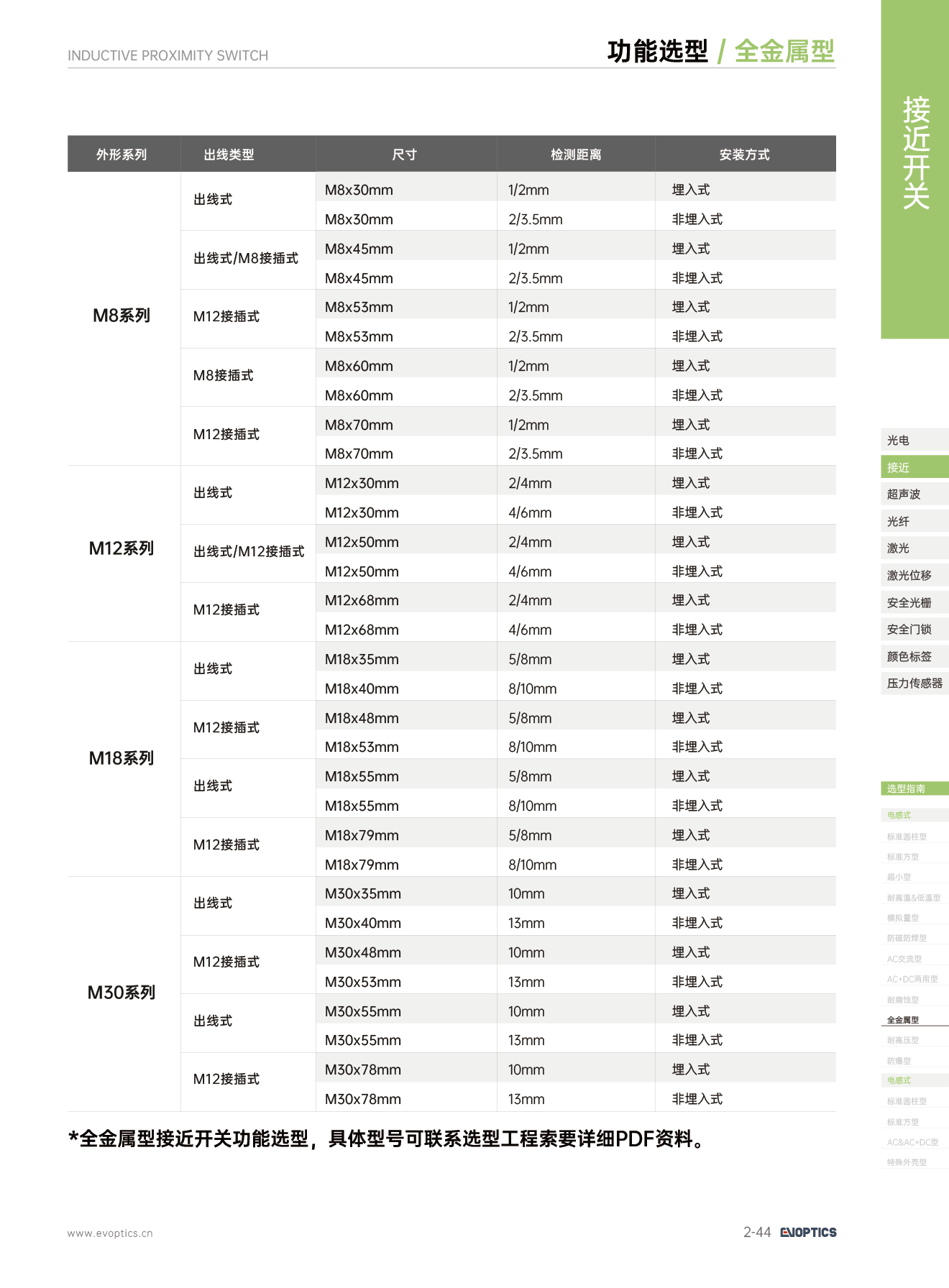Click the page number 2-44

tap(757, 1232)
